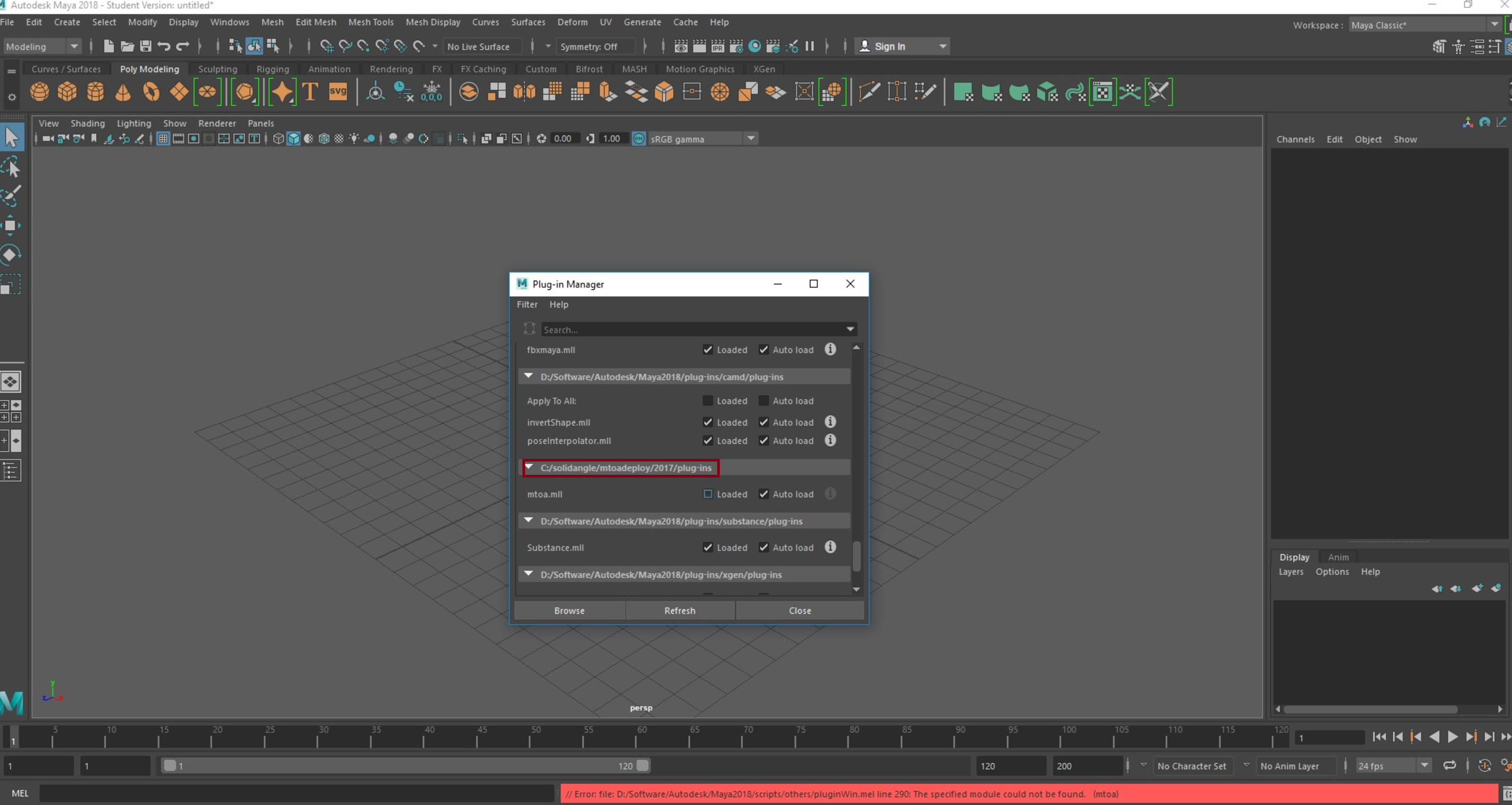
Task: Expand the C:/solidangle/mtoadeploy/2017/plug-ins section
Action: 529,467
